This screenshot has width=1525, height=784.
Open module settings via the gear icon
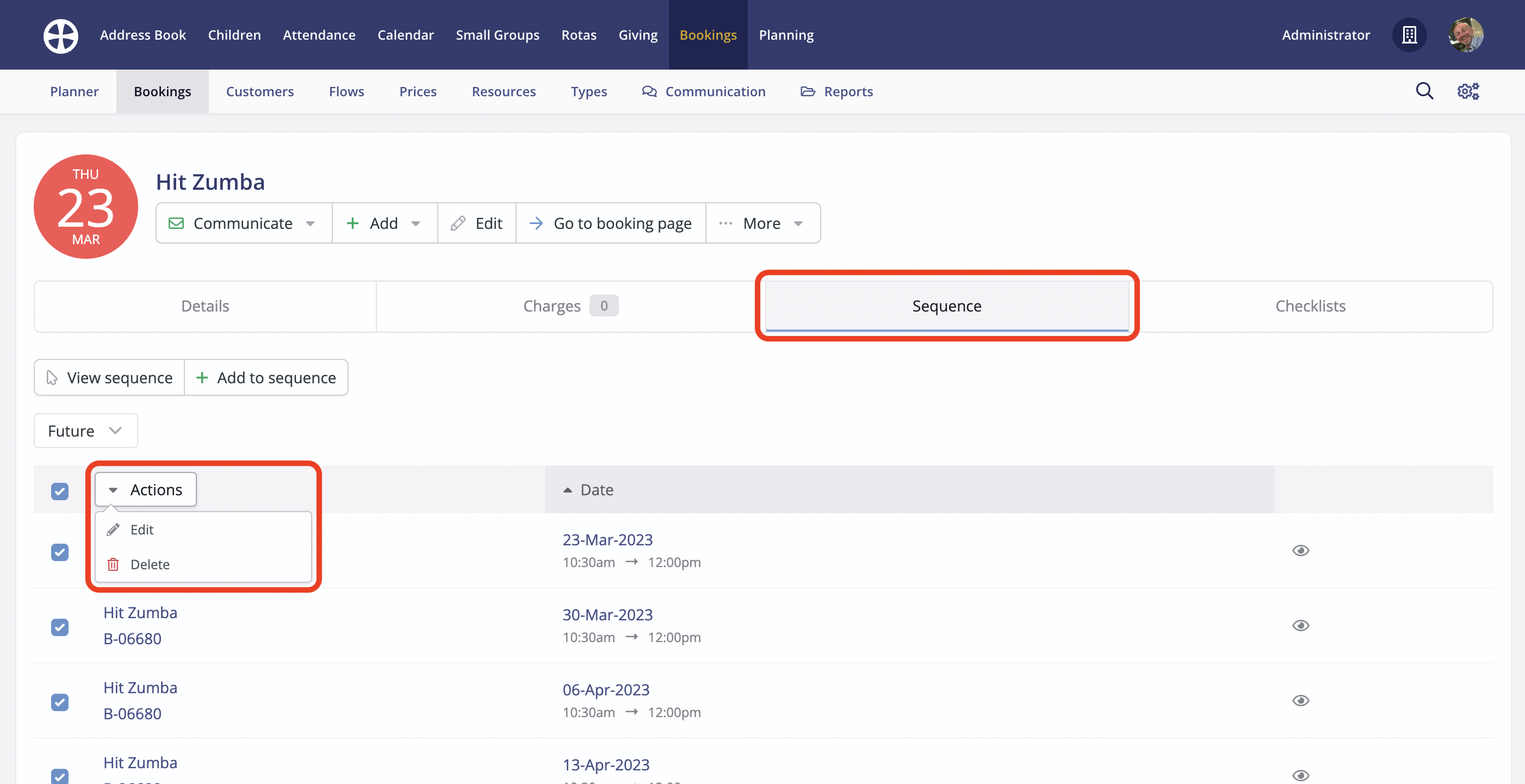(x=1467, y=91)
